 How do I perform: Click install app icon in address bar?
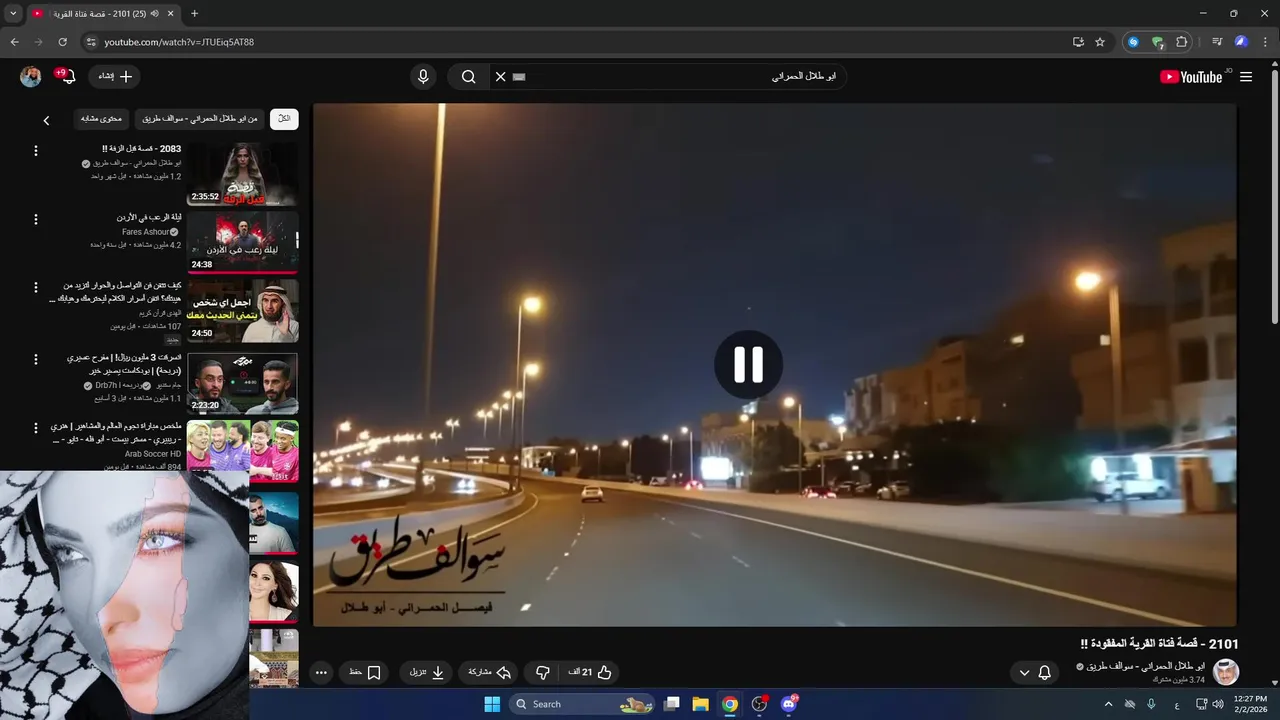pos(1078,42)
